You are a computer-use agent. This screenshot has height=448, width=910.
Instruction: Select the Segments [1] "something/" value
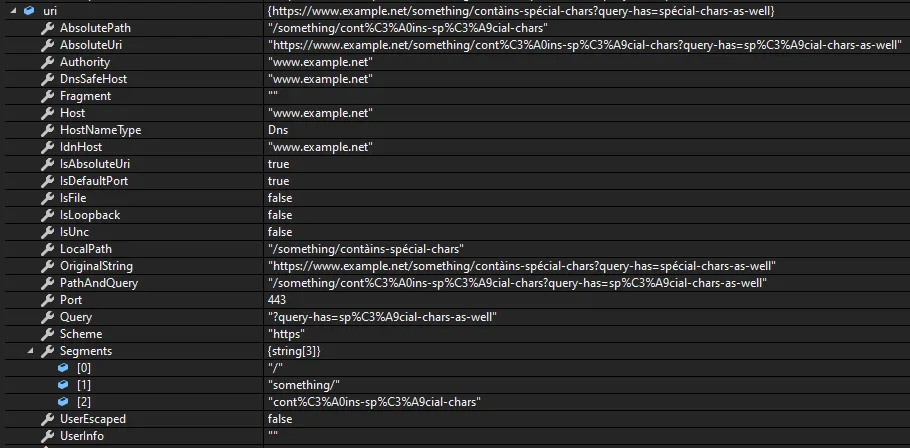click(x=304, y=385)
